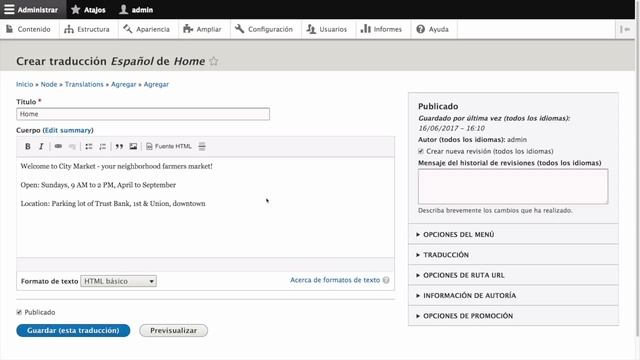Open the Ampliar admin menu
640x360 pixels.
pos(203,29)
